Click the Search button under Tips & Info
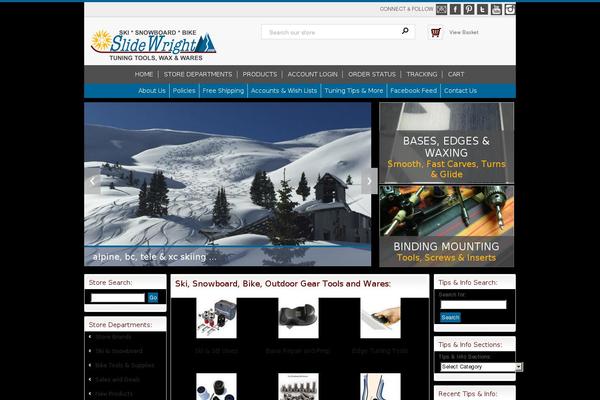The width and height of the screenshot is (600, 400). click(450, 317)
